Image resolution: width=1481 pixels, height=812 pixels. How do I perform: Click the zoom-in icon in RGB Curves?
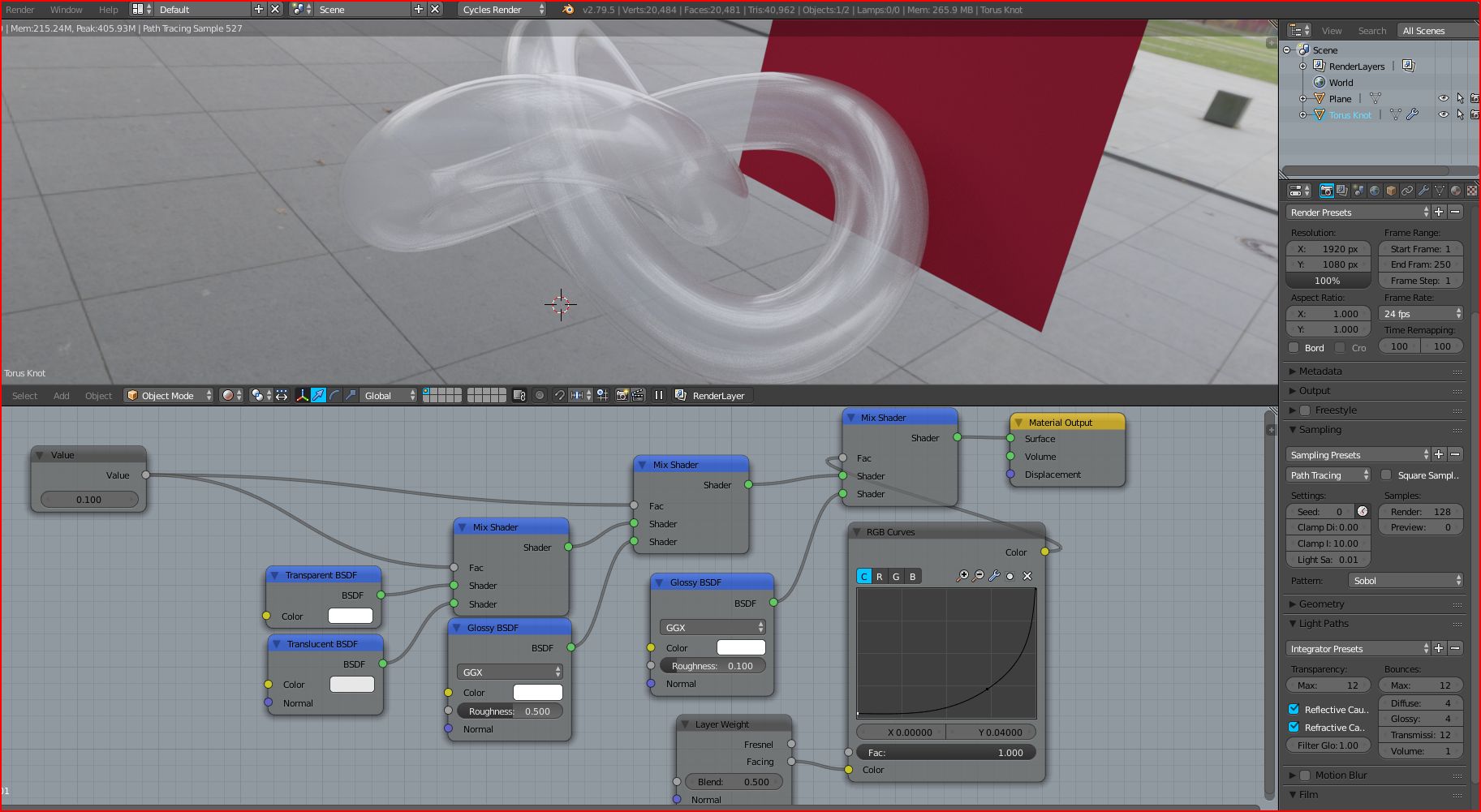(962, 576)
